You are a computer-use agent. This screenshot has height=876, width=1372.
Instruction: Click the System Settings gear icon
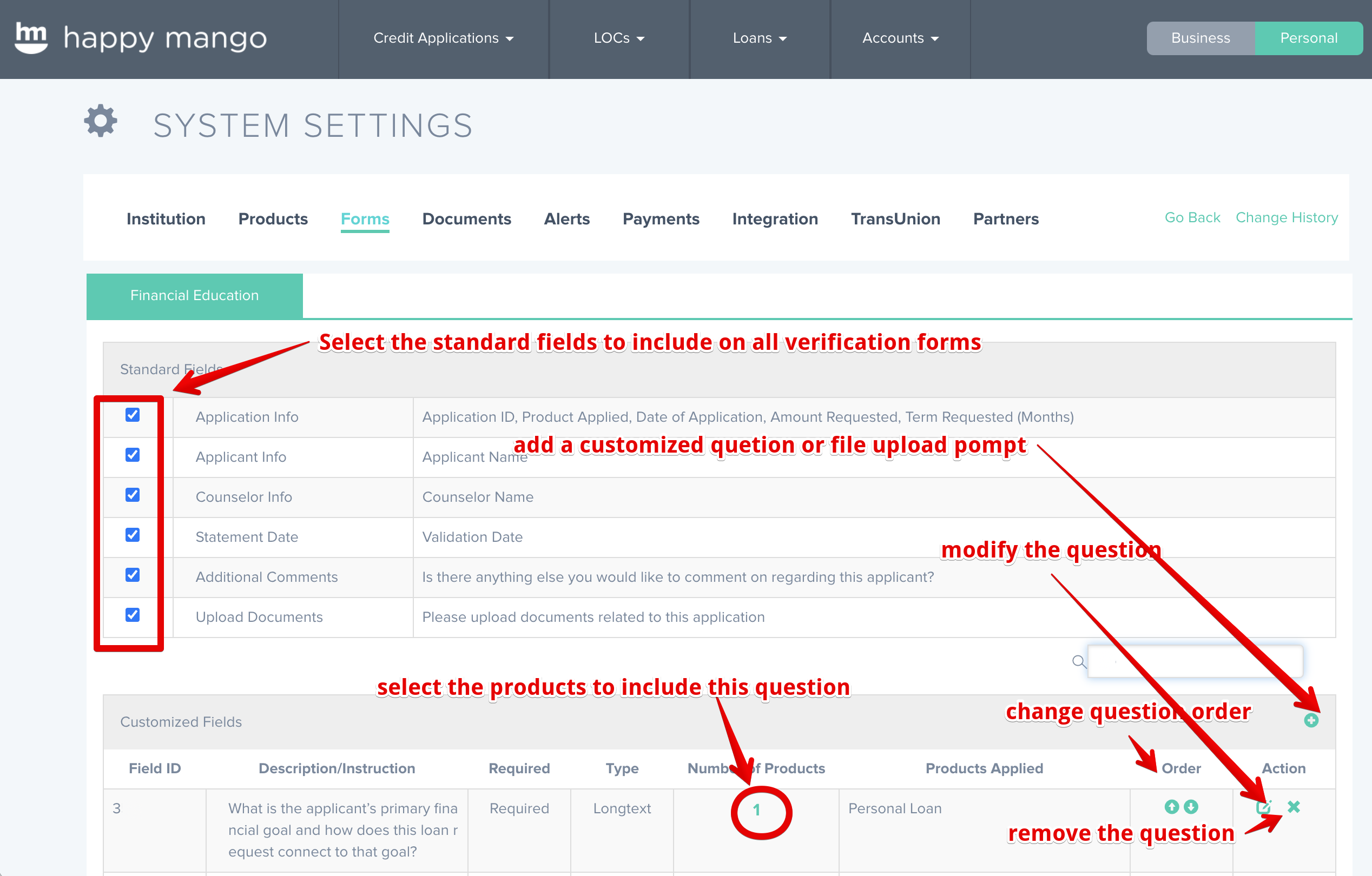point(101,120)
